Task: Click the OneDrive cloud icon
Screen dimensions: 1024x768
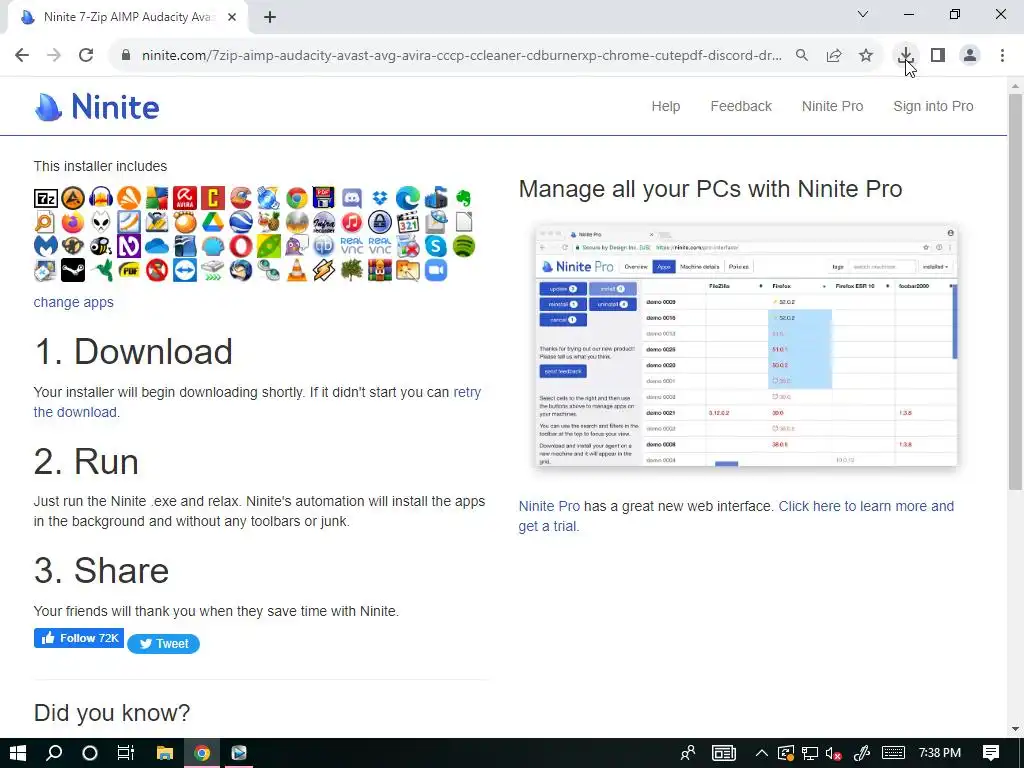Action: (157, 246)
